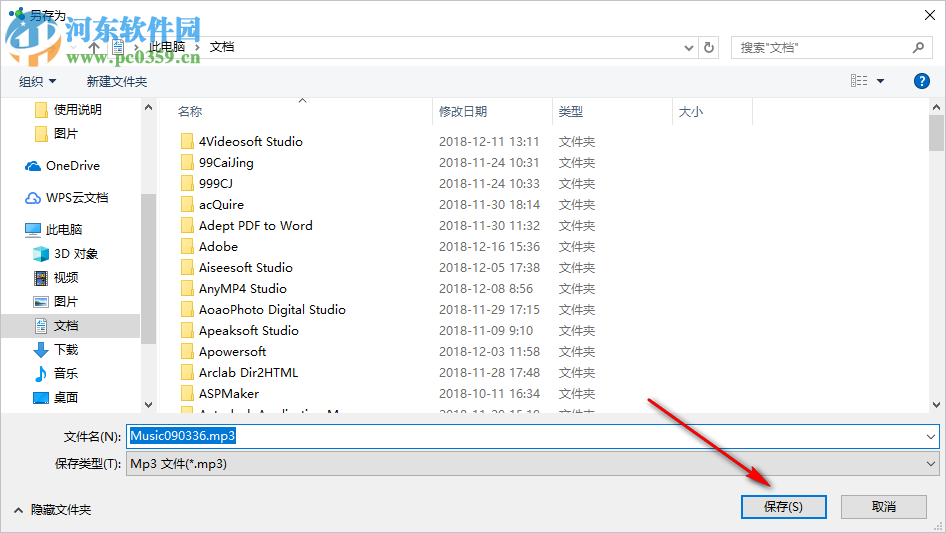Click 文档 in the address breadcrumb
946x533 pixels.
tap(221, 47)
